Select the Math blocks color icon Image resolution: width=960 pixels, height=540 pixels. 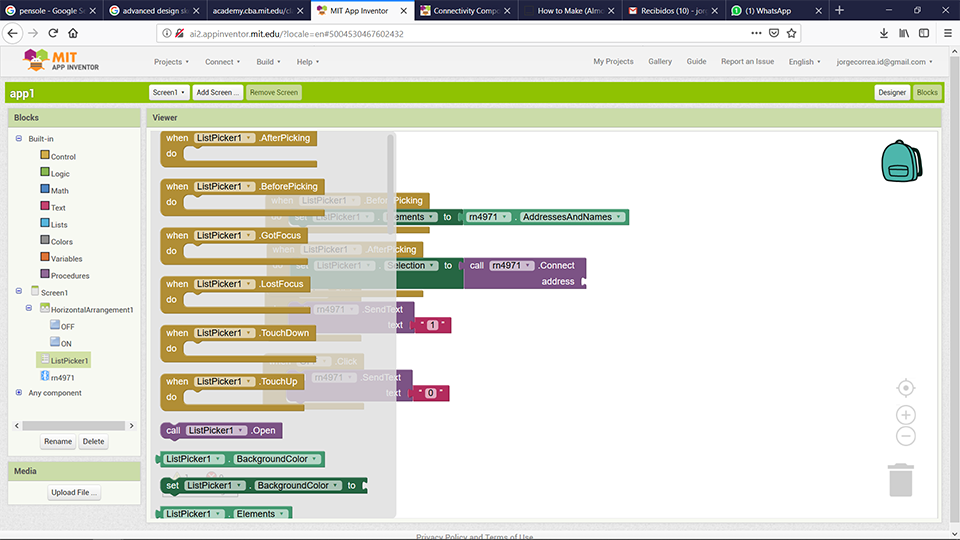point(45,189)
